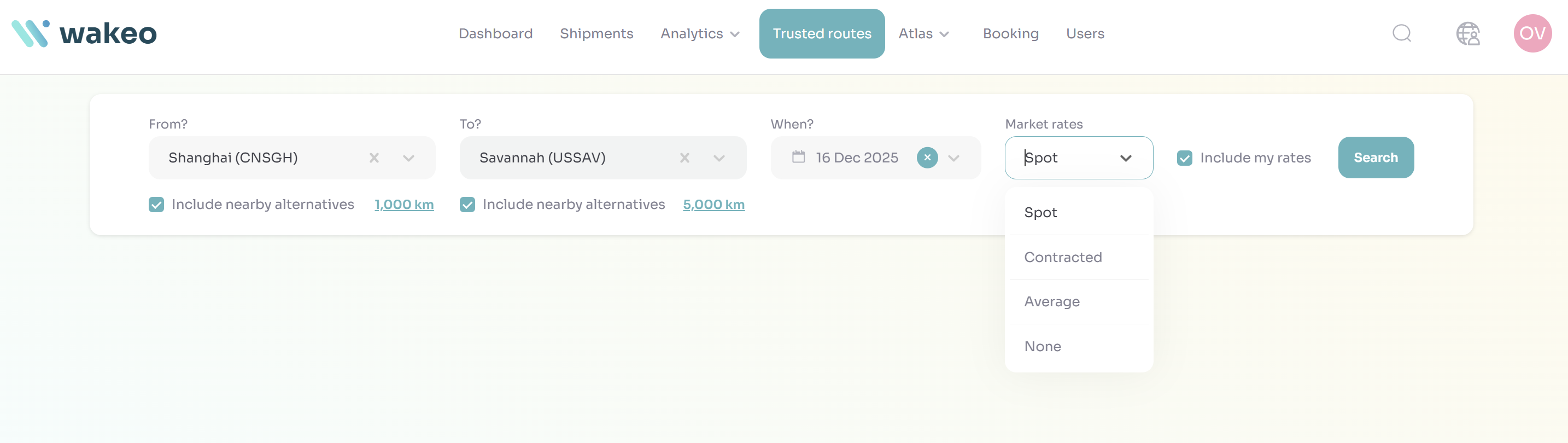
Task: Toggle destination Include nearby alternatives checkbox
Action: (x=467, y=205)
